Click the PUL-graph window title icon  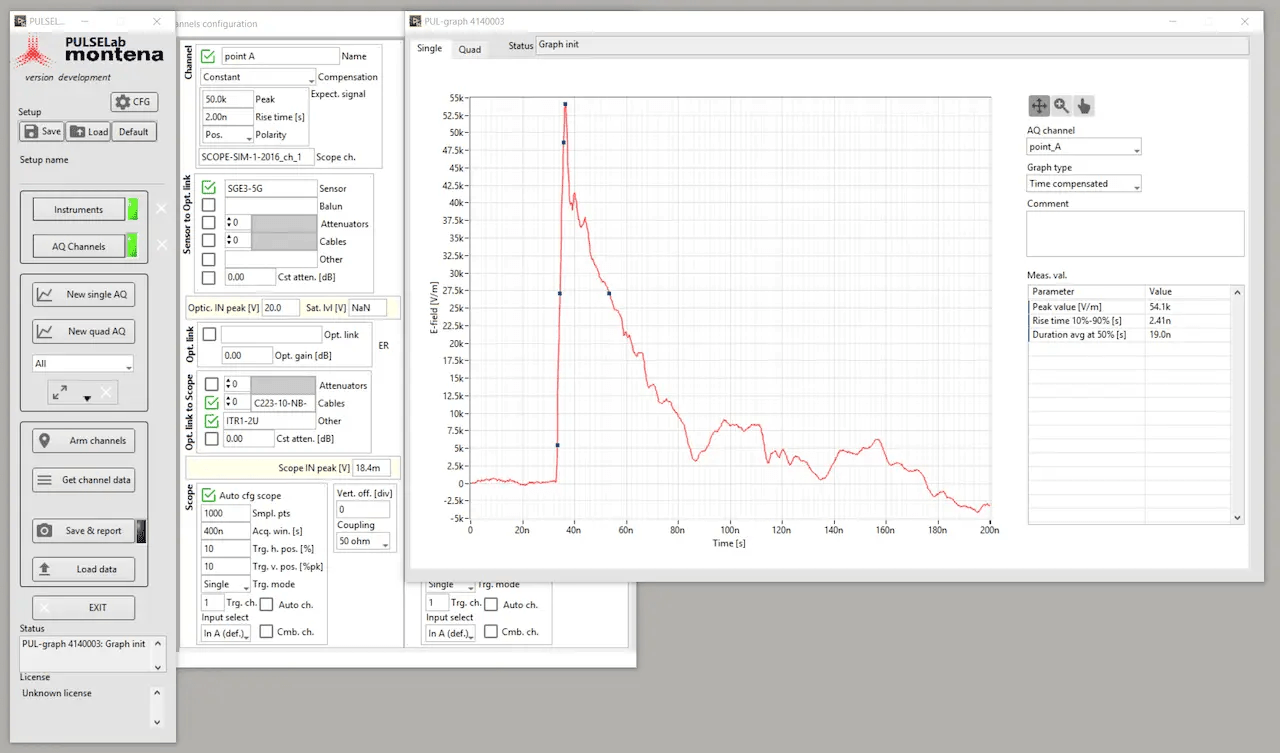(x=417, y=21)
